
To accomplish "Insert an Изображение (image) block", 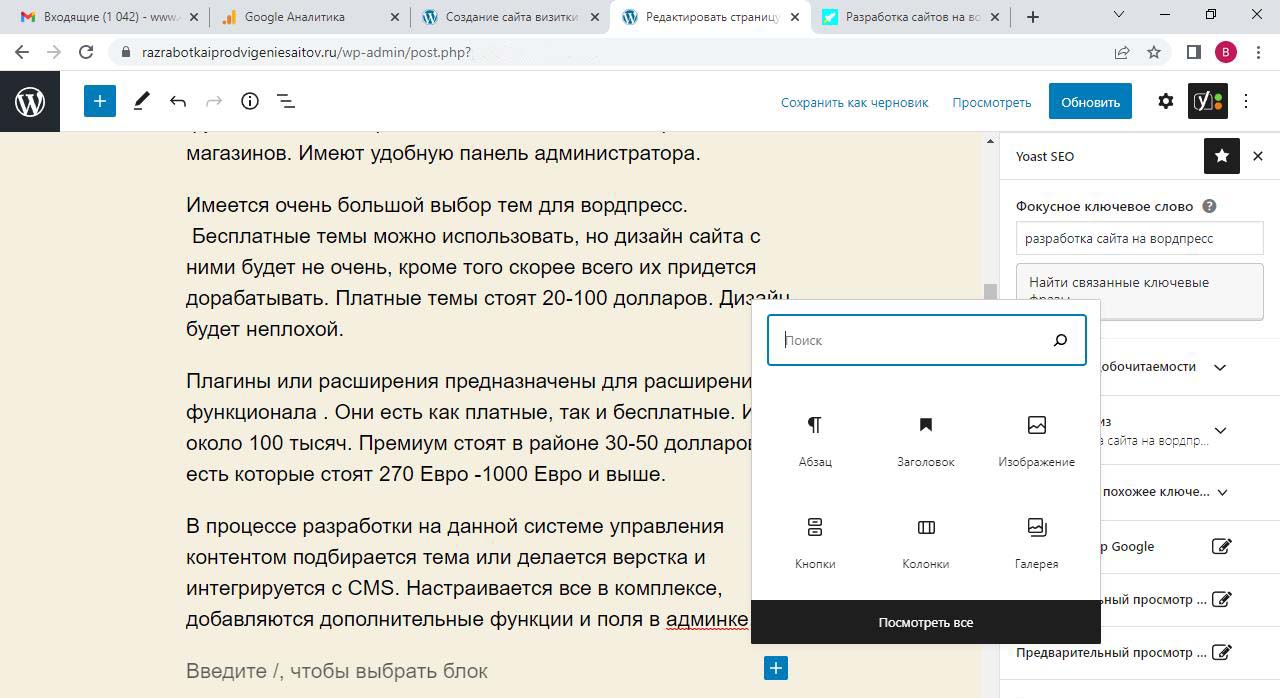I will [1036, 440].
